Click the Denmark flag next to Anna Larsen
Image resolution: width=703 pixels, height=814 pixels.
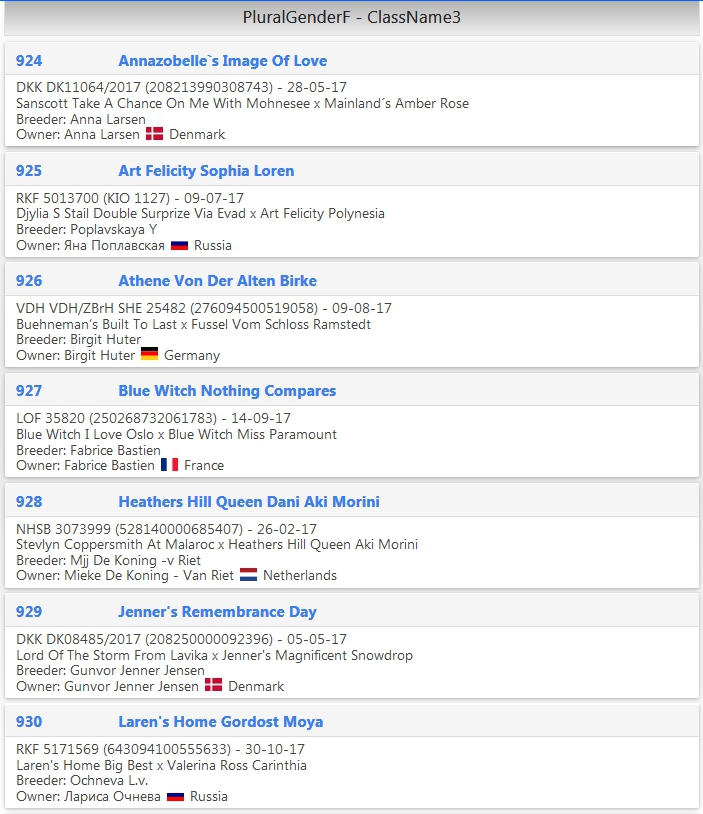[154, 134]
